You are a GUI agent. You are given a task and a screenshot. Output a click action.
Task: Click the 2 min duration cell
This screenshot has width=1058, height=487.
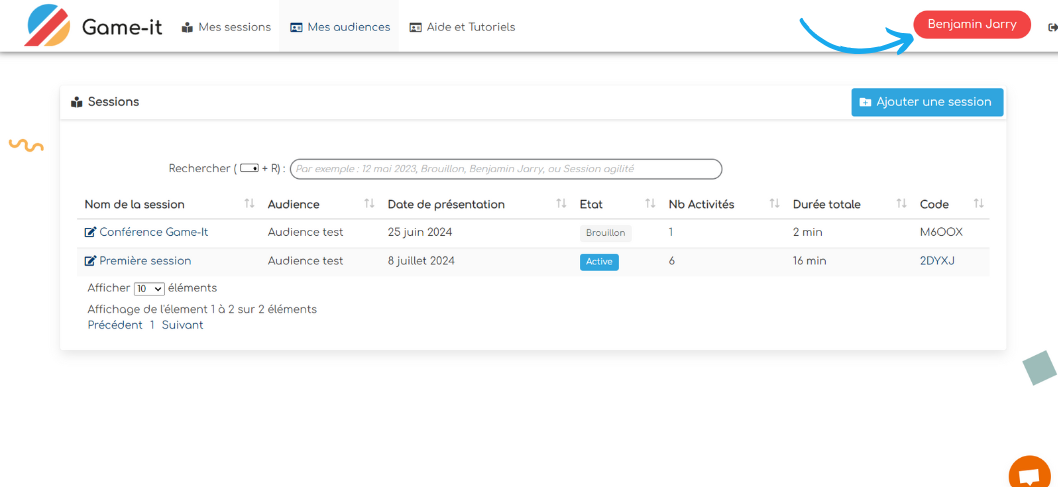tap(808, 232)
